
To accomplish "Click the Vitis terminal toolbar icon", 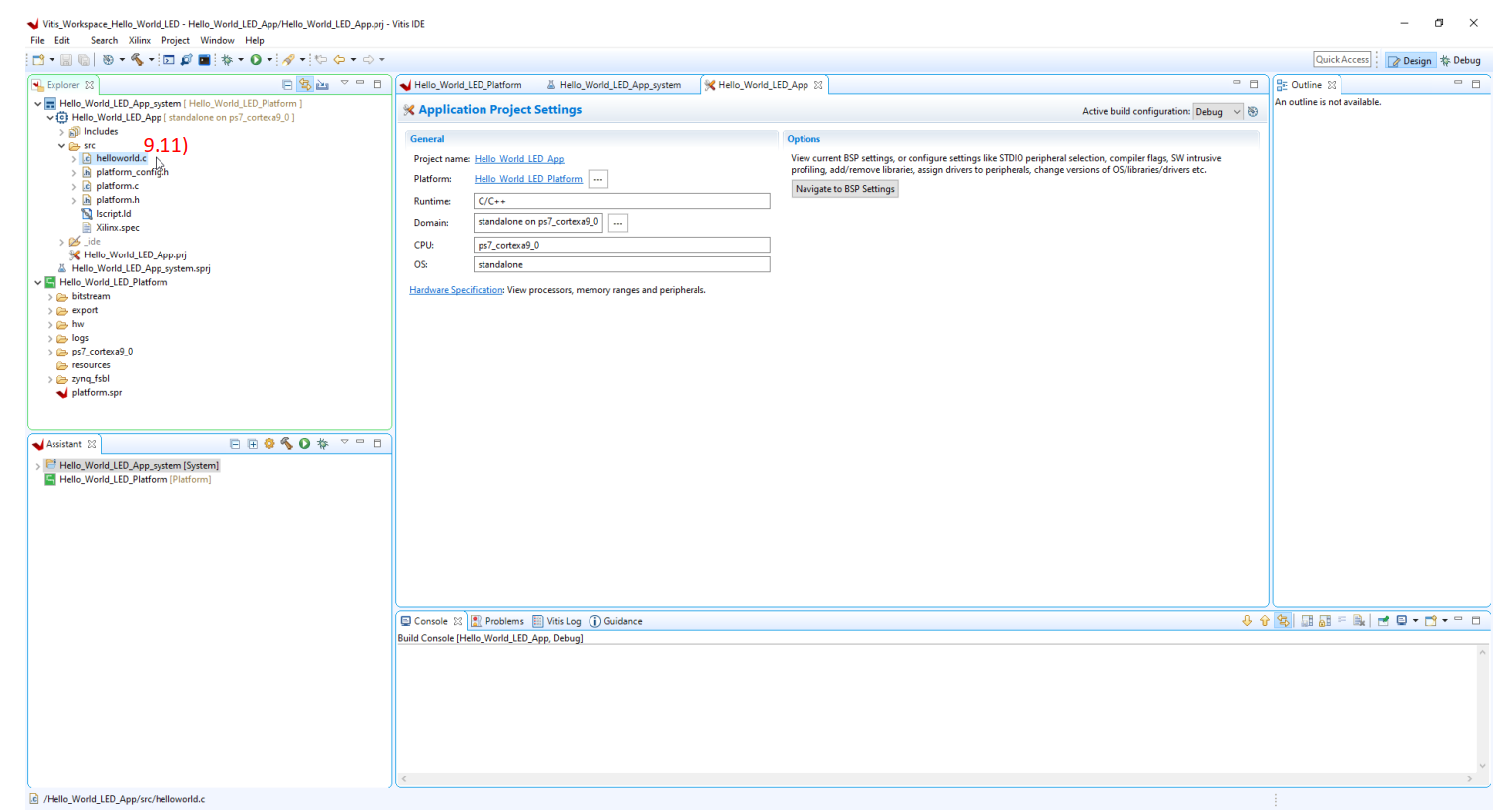I will [x=204, y=60].
